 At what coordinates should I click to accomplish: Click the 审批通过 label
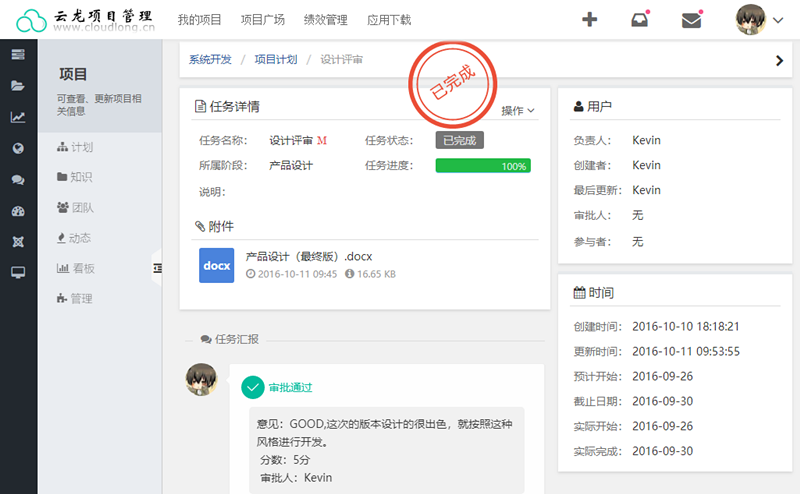pyautogui.click(x=290, y=387)
